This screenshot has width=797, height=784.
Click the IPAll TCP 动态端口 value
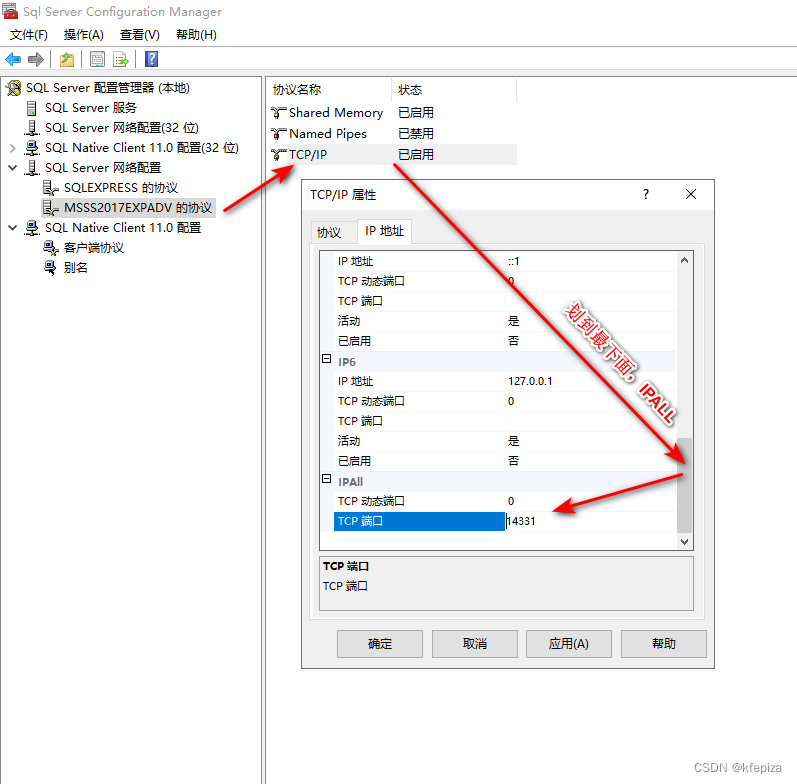point(591,501)
